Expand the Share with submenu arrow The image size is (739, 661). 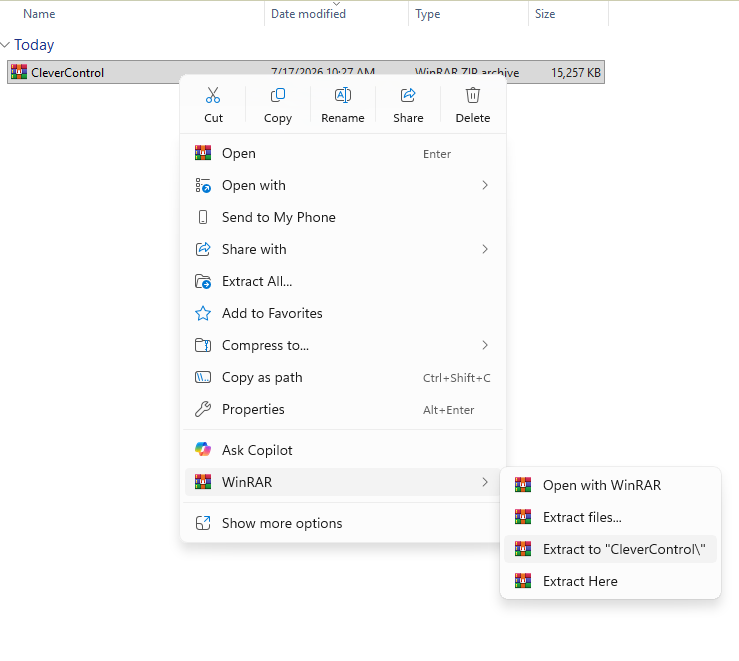click(x=485, y=249)
